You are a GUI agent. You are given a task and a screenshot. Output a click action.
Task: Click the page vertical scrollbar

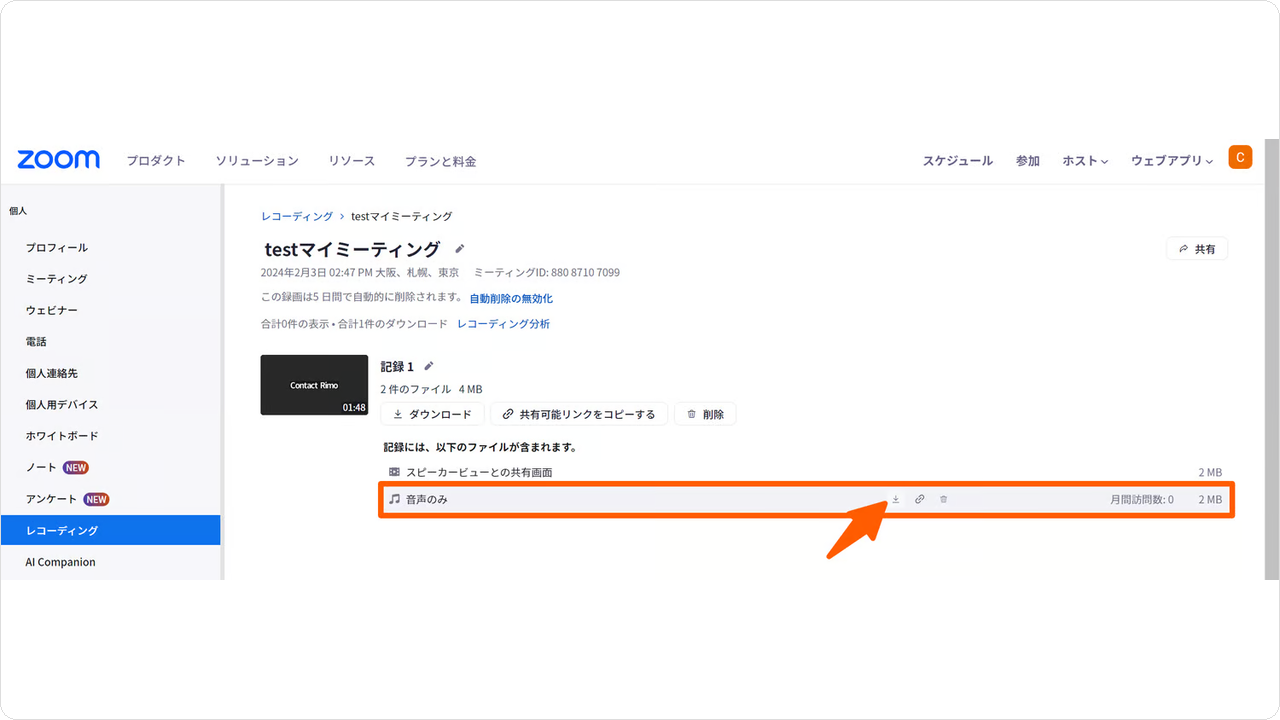(x=1272, y=360)
